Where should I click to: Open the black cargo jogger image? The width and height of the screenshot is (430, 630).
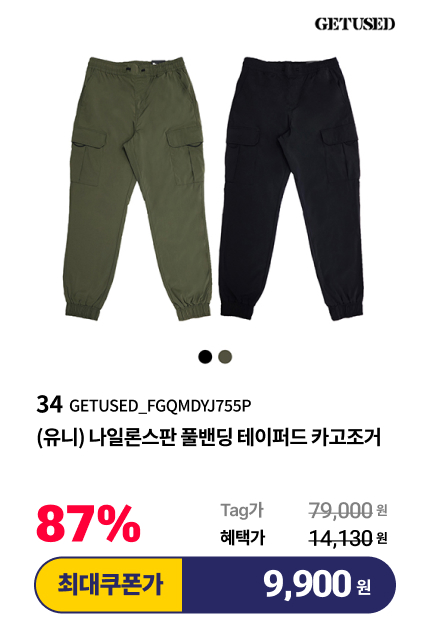[x=292, y=188]
